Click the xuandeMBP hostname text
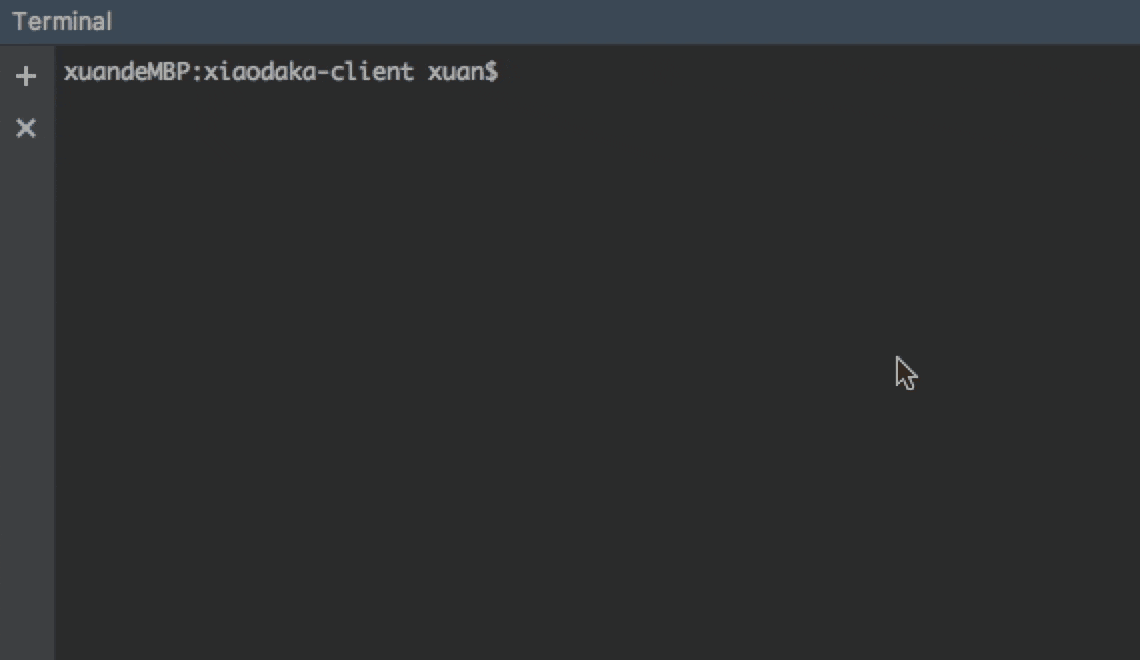 127,72
